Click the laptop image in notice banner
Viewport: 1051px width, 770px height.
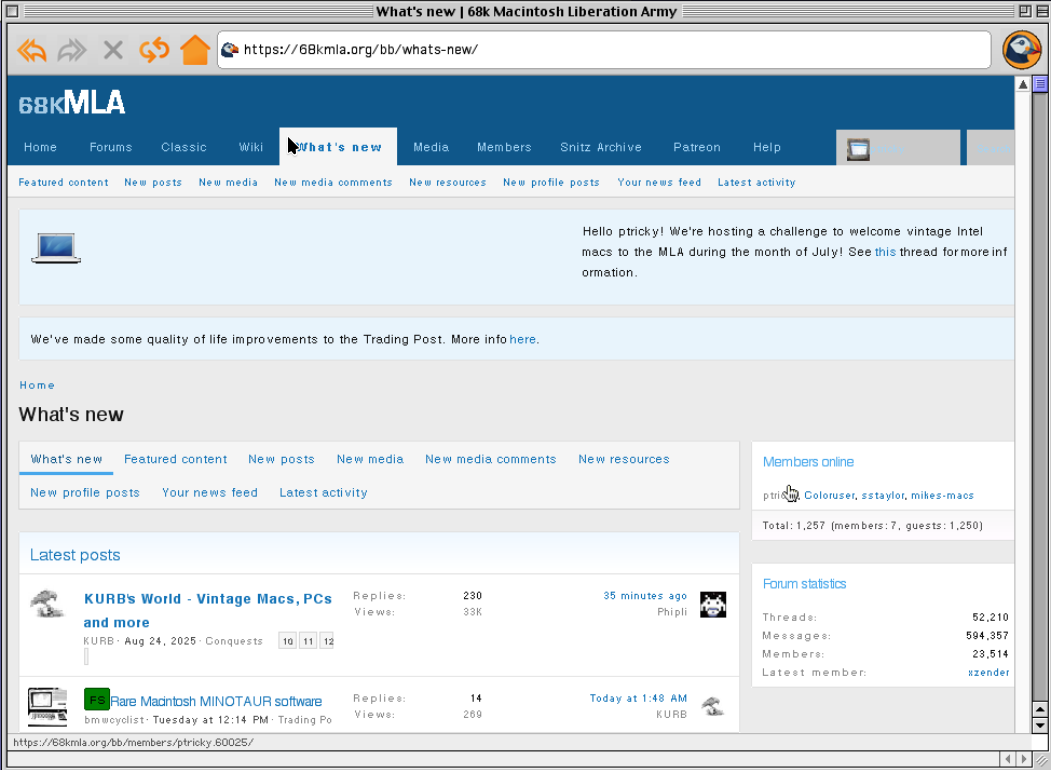coord(56,248)
